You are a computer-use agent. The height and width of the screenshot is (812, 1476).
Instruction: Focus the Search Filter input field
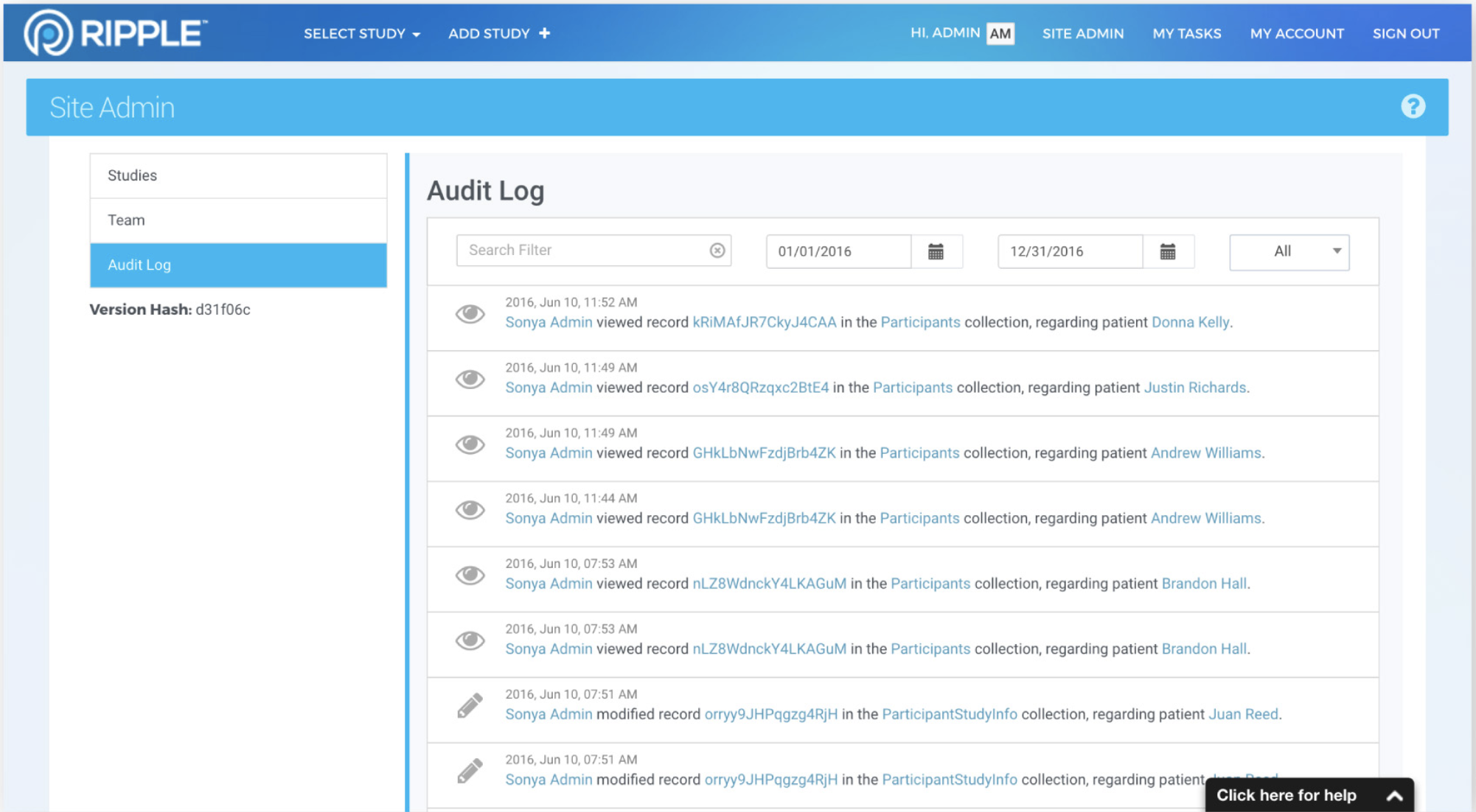point(582,251)
